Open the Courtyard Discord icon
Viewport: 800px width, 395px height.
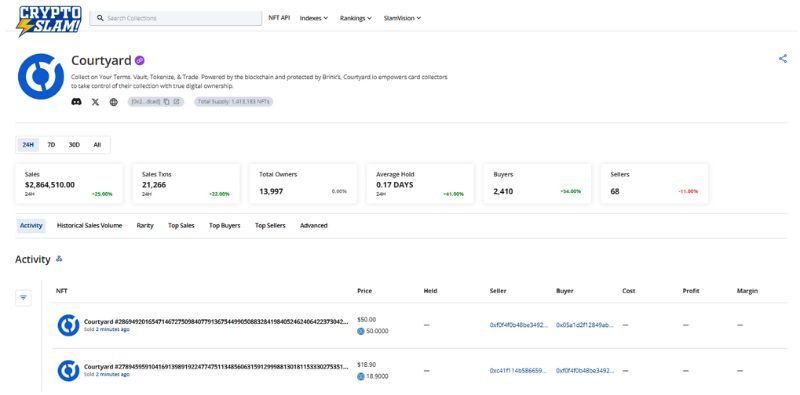tap(77, 102)
